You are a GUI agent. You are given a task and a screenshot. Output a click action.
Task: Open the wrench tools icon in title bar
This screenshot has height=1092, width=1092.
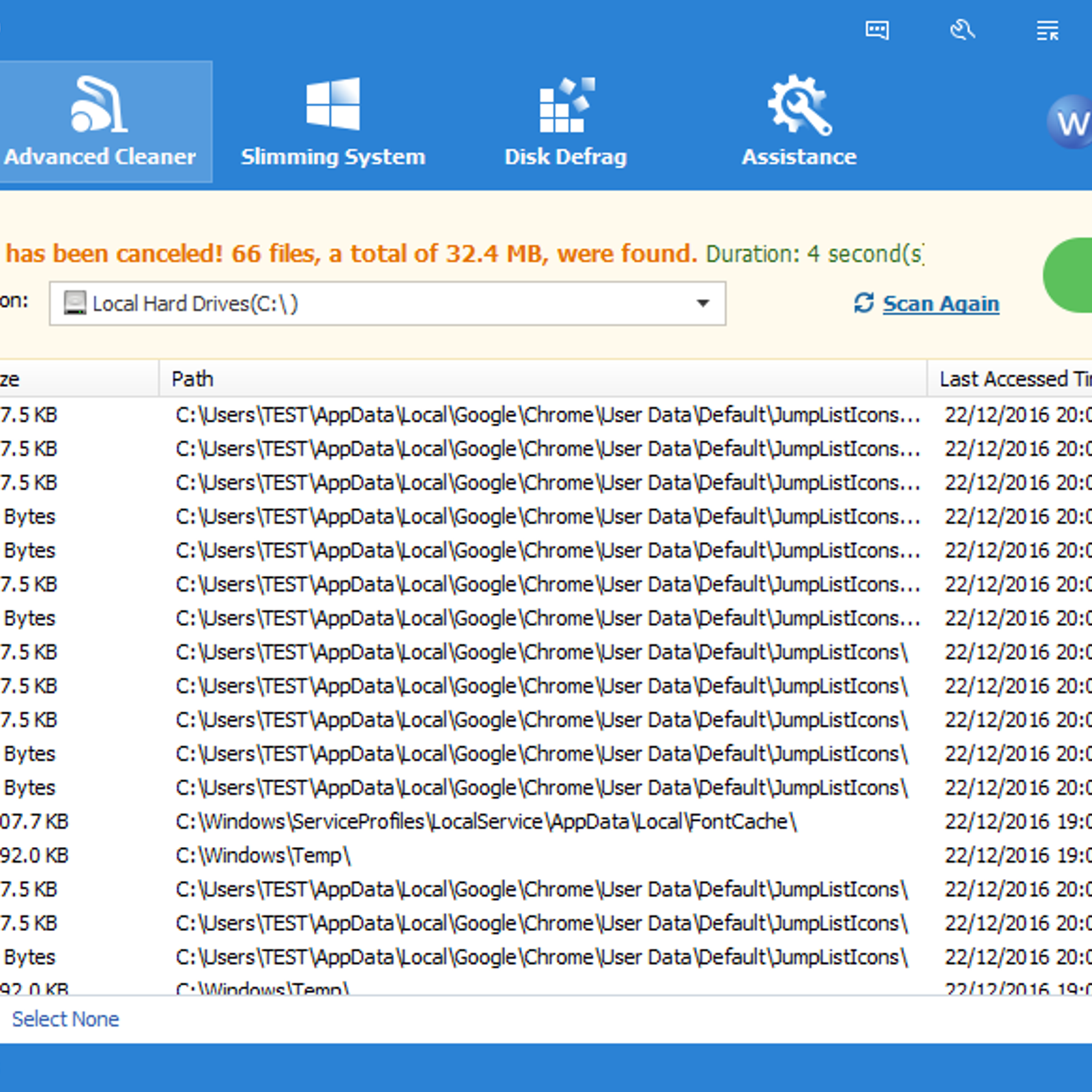click(x=962, y=30)
